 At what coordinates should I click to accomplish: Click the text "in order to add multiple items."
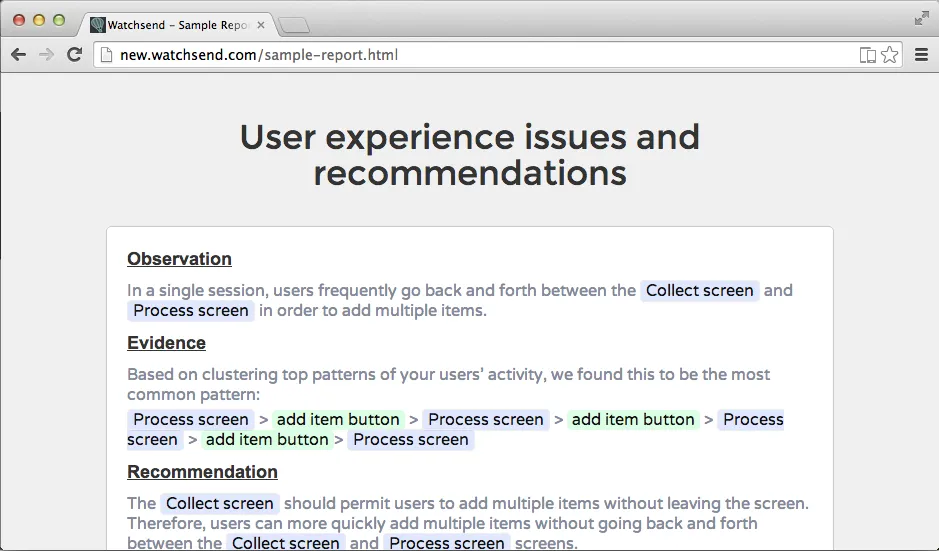point(372,311)
